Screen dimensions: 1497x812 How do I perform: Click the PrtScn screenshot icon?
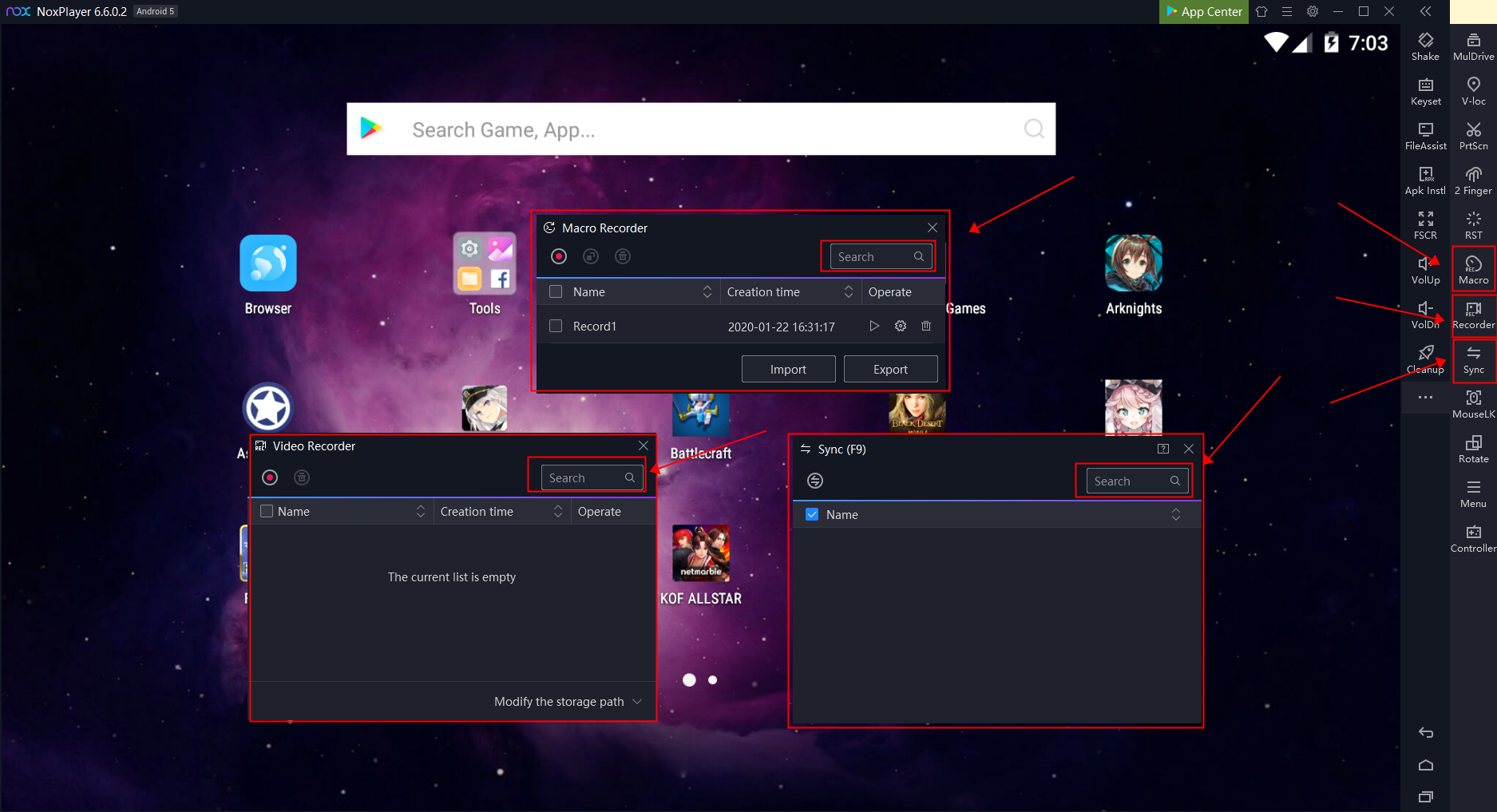[x=1473, y=135]
